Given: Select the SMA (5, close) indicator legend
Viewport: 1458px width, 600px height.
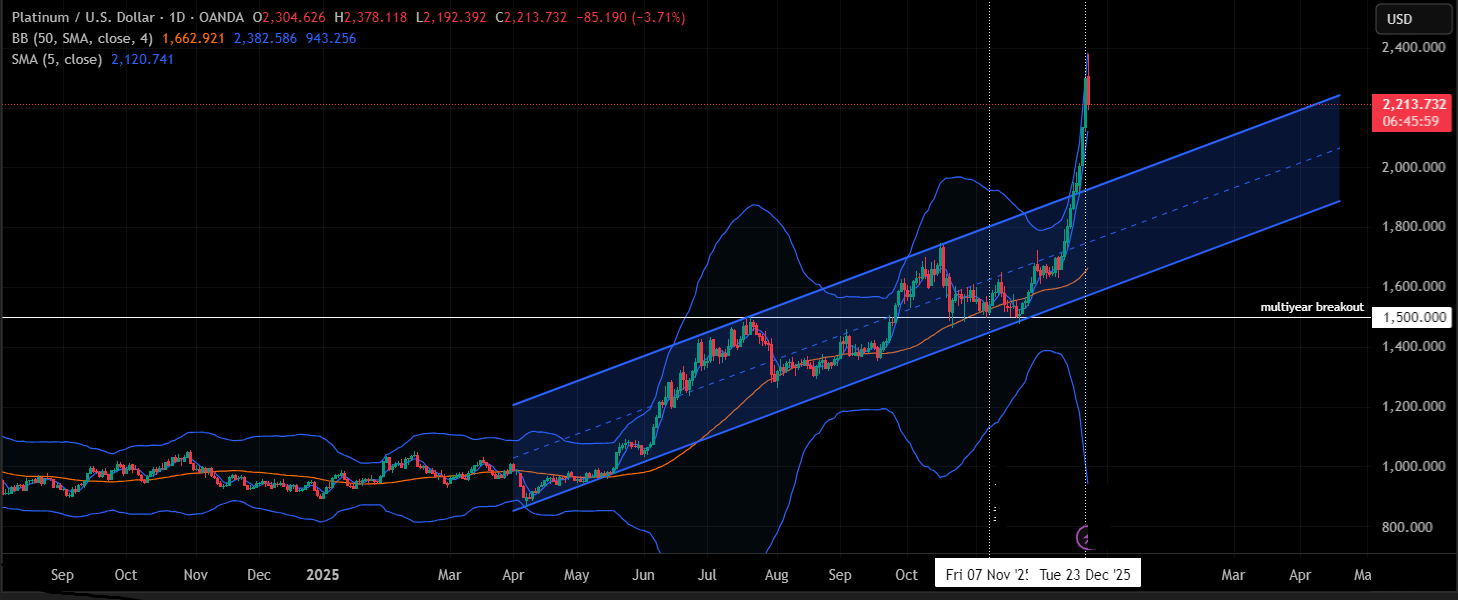Looking at the screenshot, I should 57,59.
